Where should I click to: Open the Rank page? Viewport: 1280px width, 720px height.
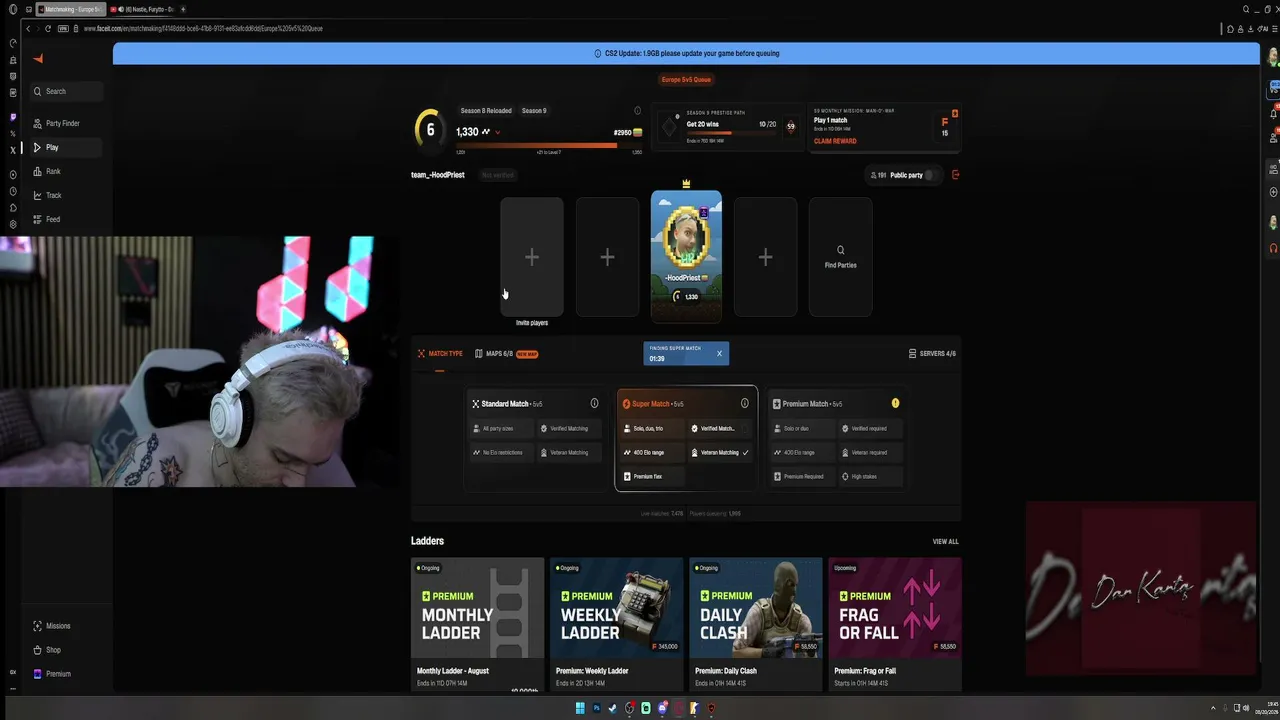point(64,171)
